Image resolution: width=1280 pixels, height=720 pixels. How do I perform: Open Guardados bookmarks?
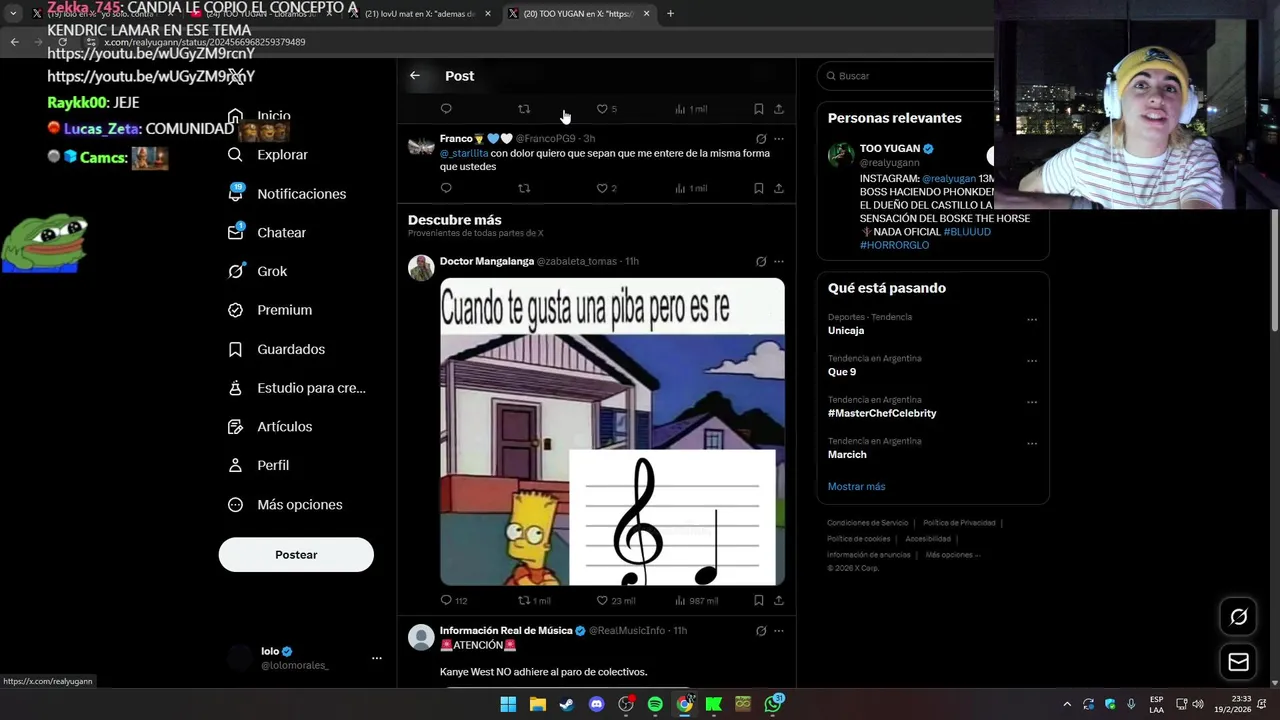point(276,349)
